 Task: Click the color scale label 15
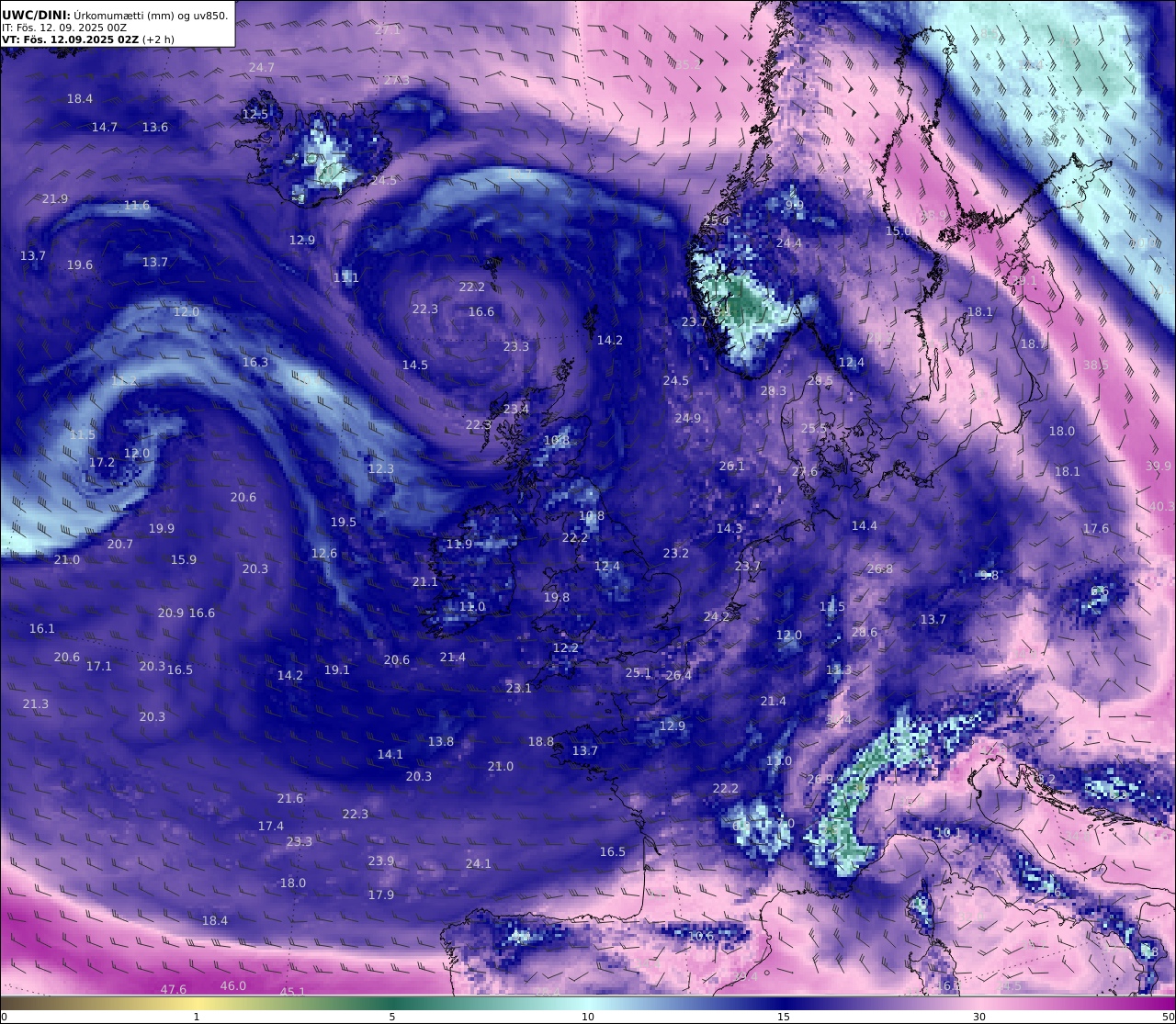(784, 1017)
